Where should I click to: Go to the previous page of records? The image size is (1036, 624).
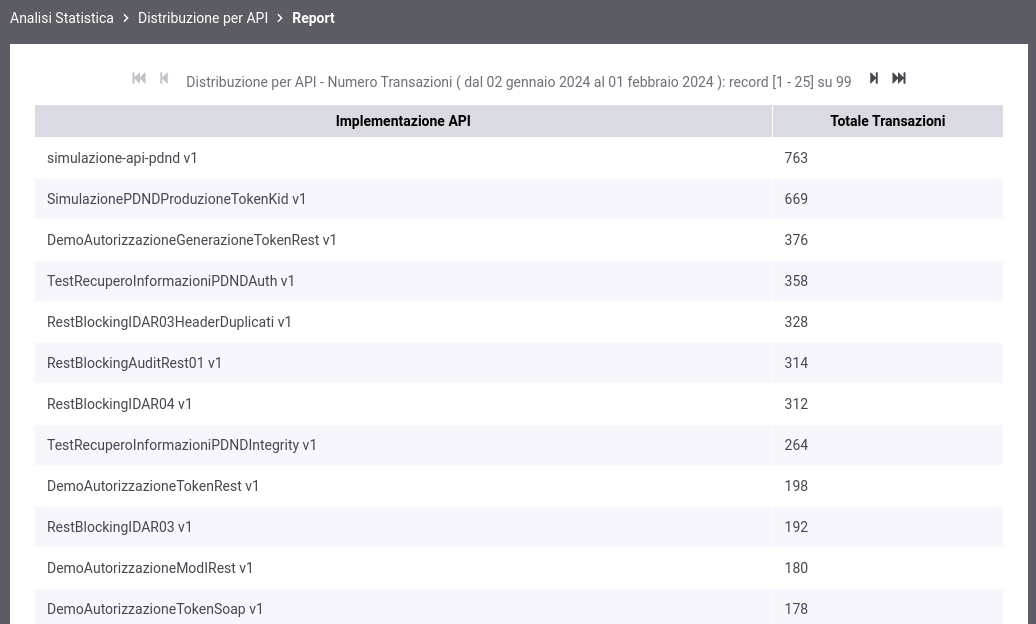(x=164, y=79)
